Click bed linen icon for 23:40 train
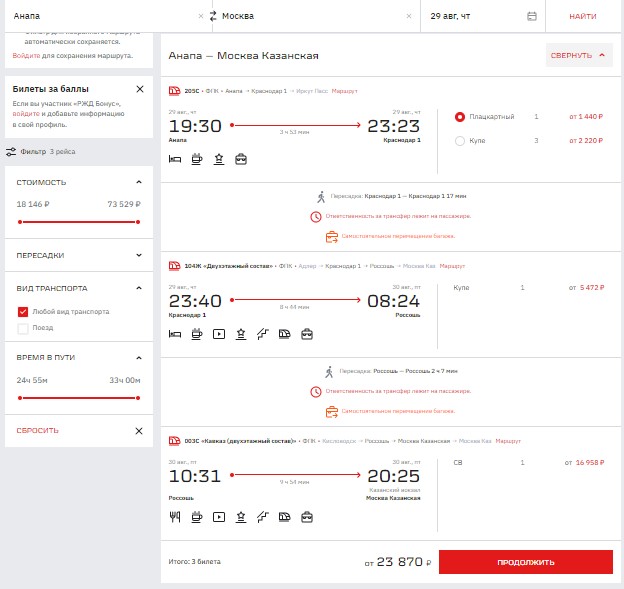The width and height of the screenshot is (624, 589). click(x=175, y=334)
